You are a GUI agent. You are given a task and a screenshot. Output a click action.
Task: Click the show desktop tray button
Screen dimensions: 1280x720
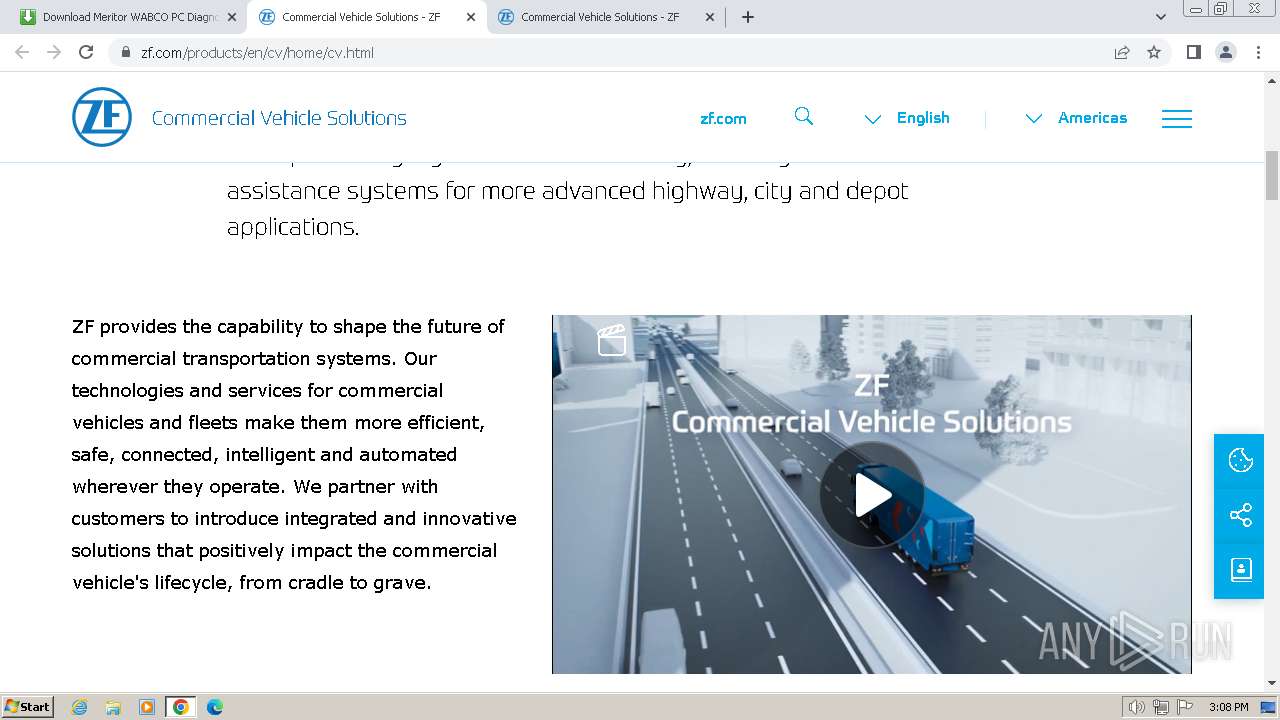pos(1269,707)
